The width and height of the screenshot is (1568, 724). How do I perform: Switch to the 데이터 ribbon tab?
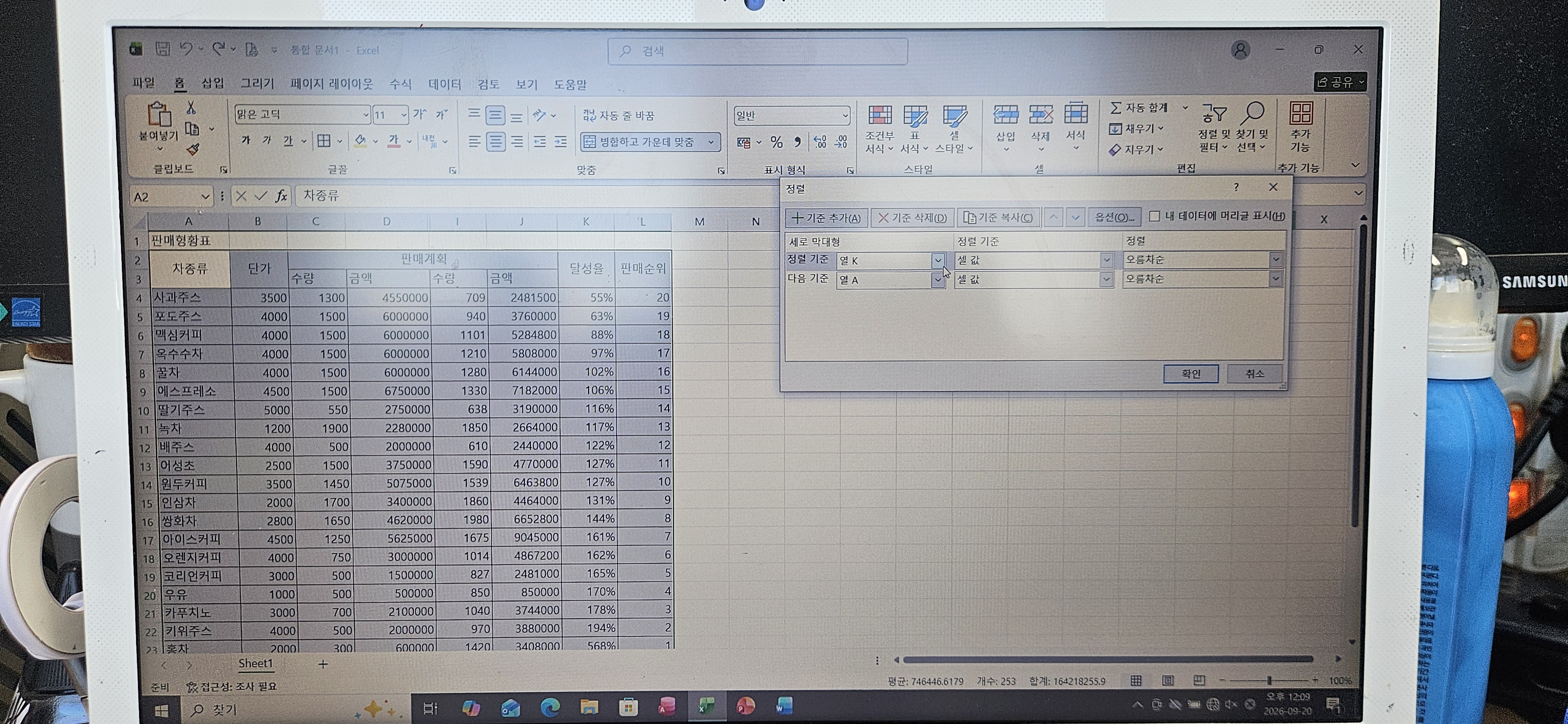tap(445, 85)
